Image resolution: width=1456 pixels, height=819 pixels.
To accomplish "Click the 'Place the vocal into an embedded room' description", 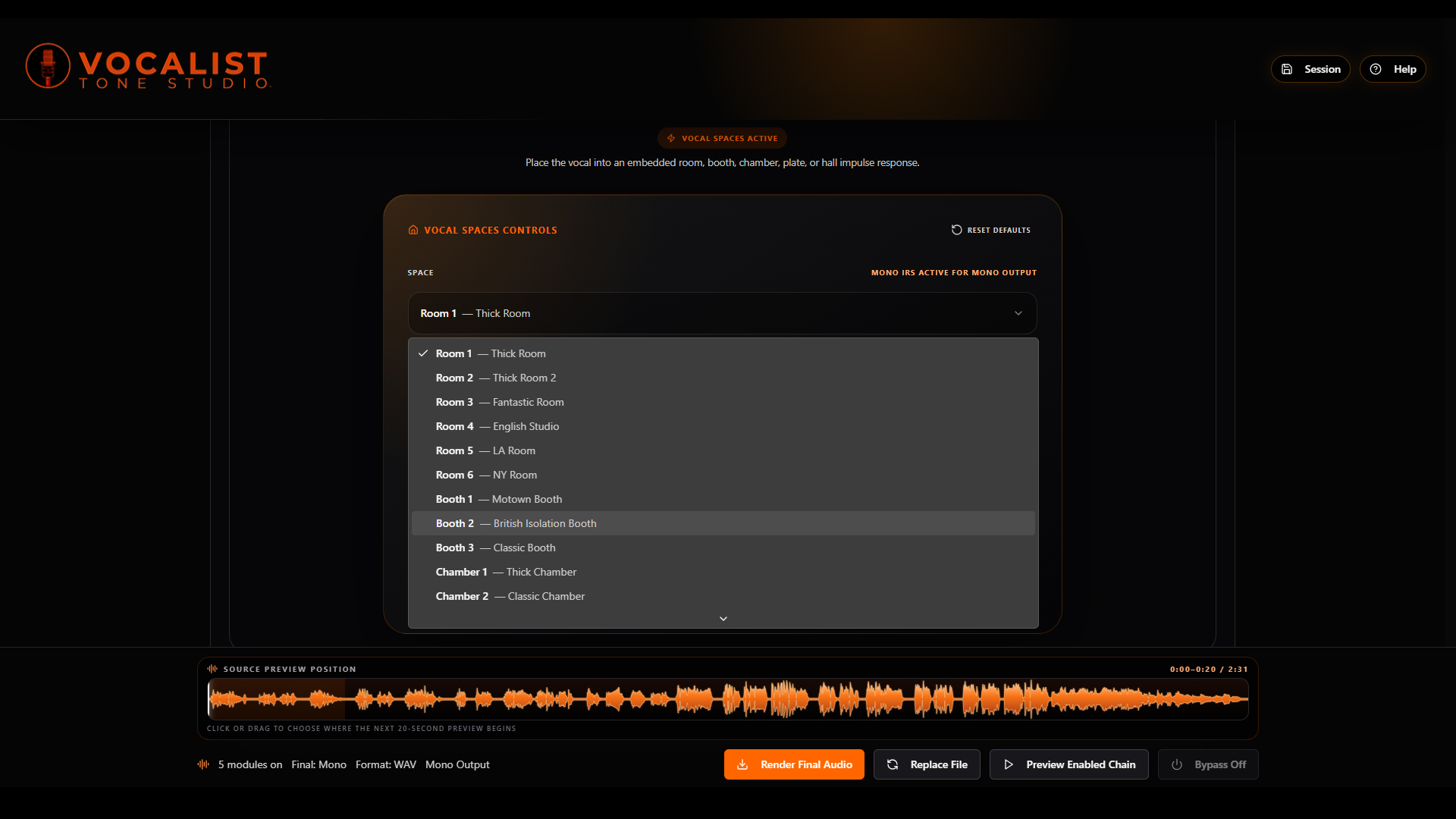I will point(723,162).
